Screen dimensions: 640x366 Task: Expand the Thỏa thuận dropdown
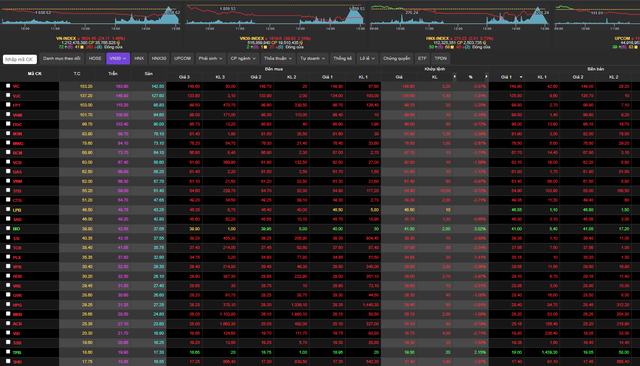point(278,58)
